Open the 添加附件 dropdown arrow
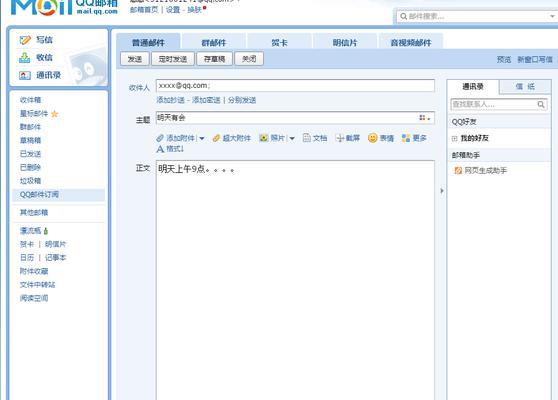Image resolution: width=558 pixels, height=400 pixels. [202, 138]
